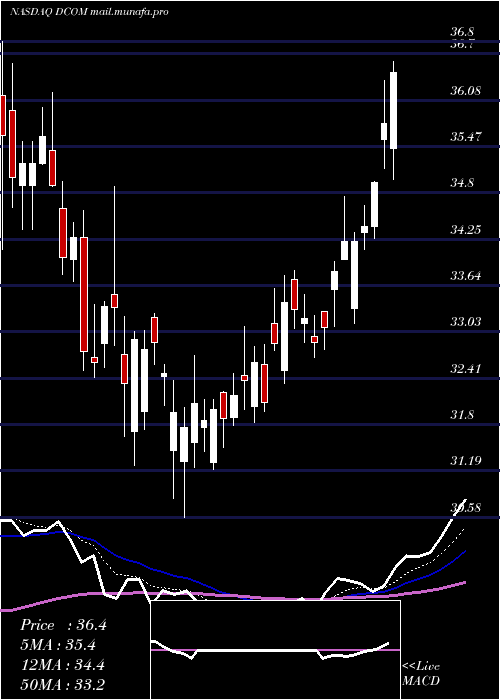Click the 34.25 price axis label
This screenshot has width=500, height=700.
(466, 230)
